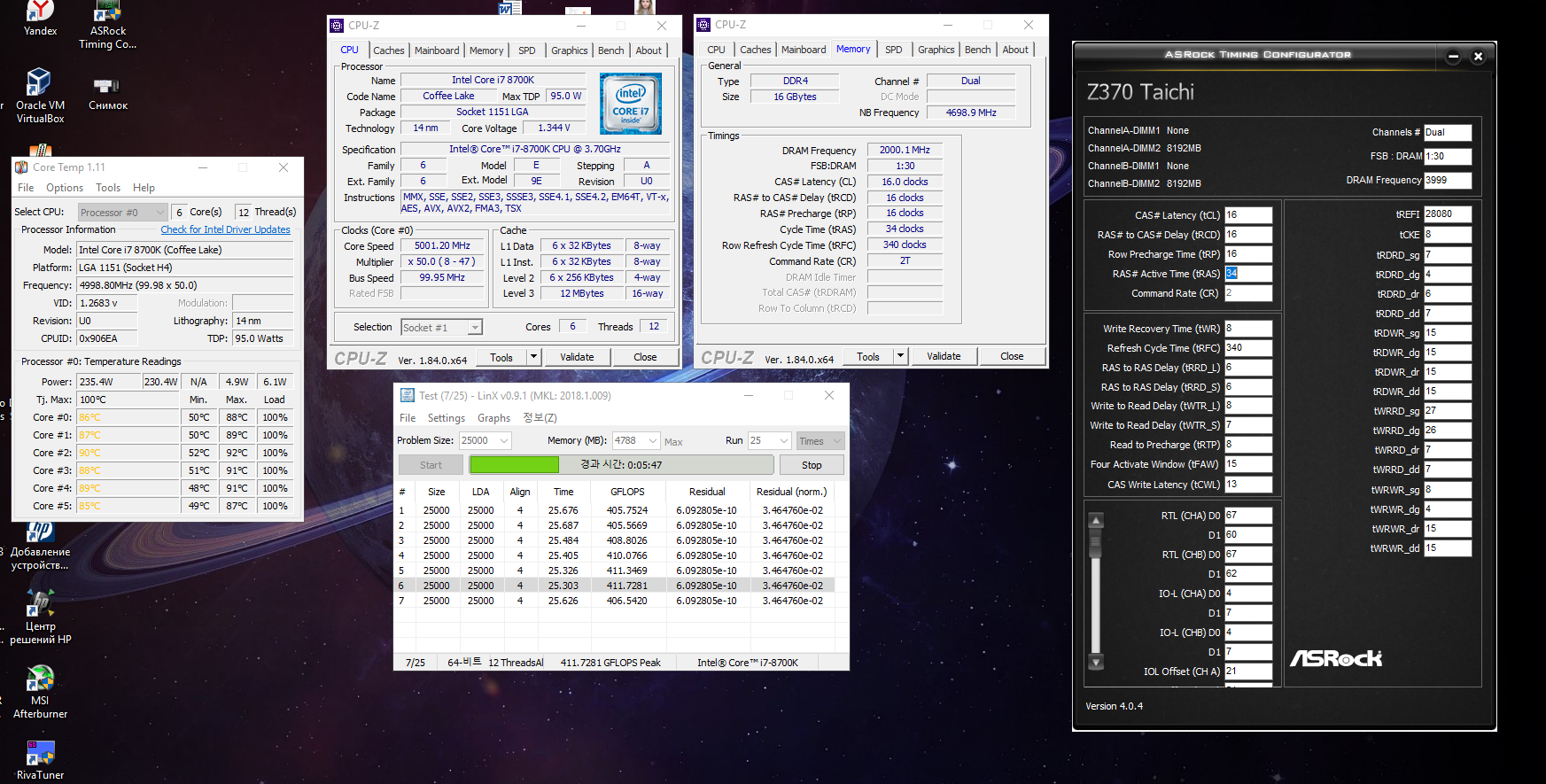
Task: Click Validate in CPU-Z processor window
Action: click(x=577, y=357)
